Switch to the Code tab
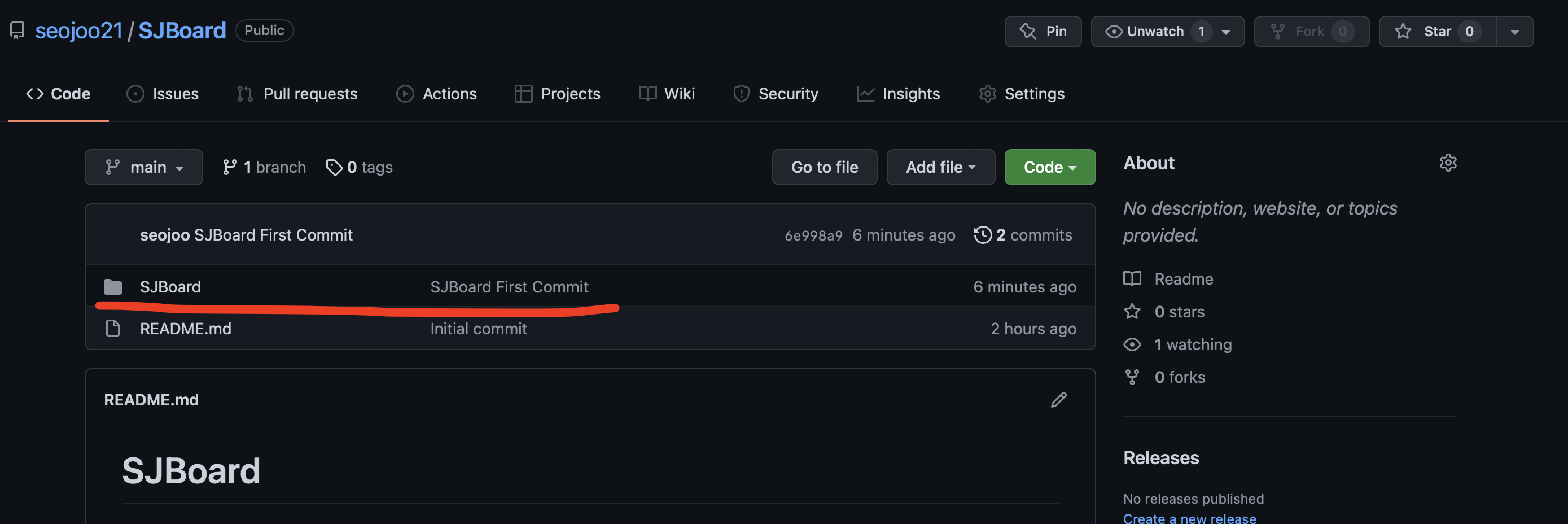This screenshot has height=524, width=1568. 59,94
